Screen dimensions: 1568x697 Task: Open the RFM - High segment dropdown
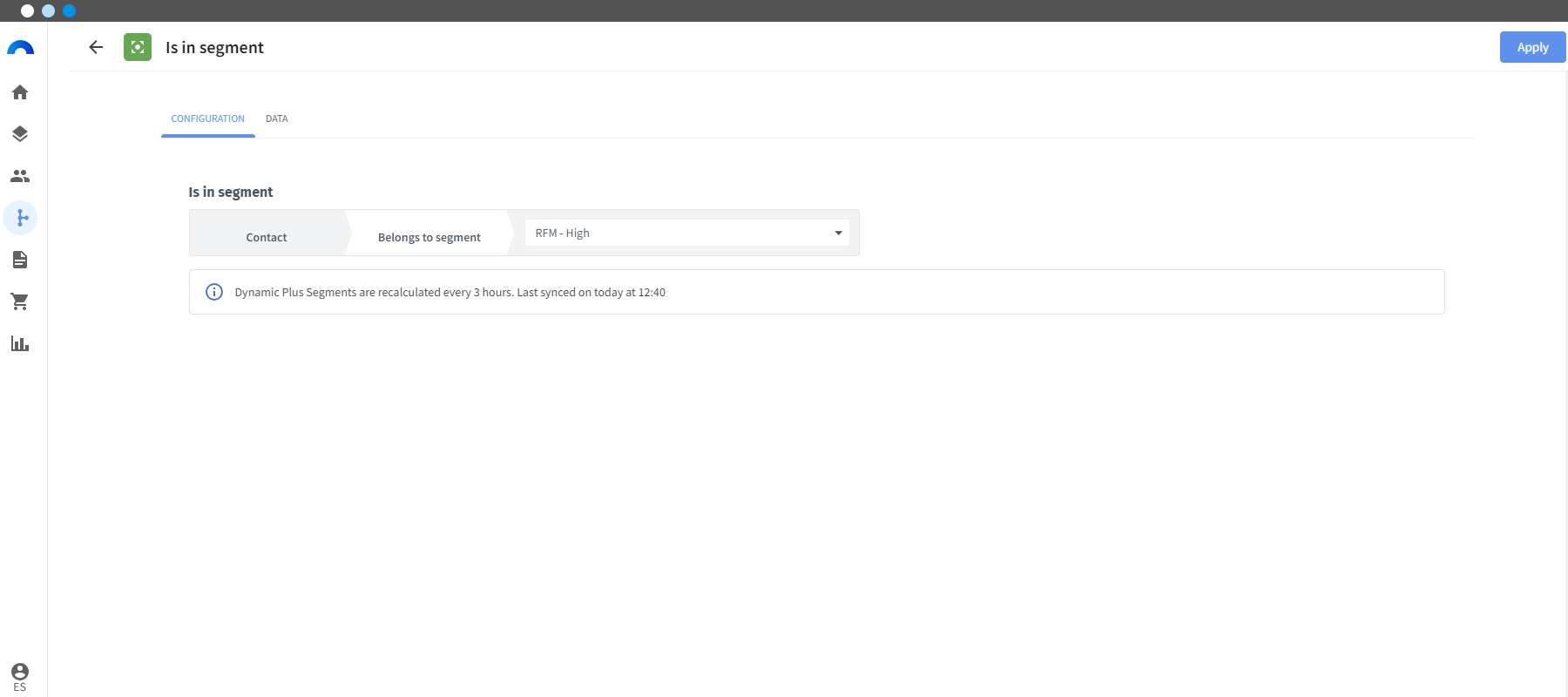click(686, 233)
